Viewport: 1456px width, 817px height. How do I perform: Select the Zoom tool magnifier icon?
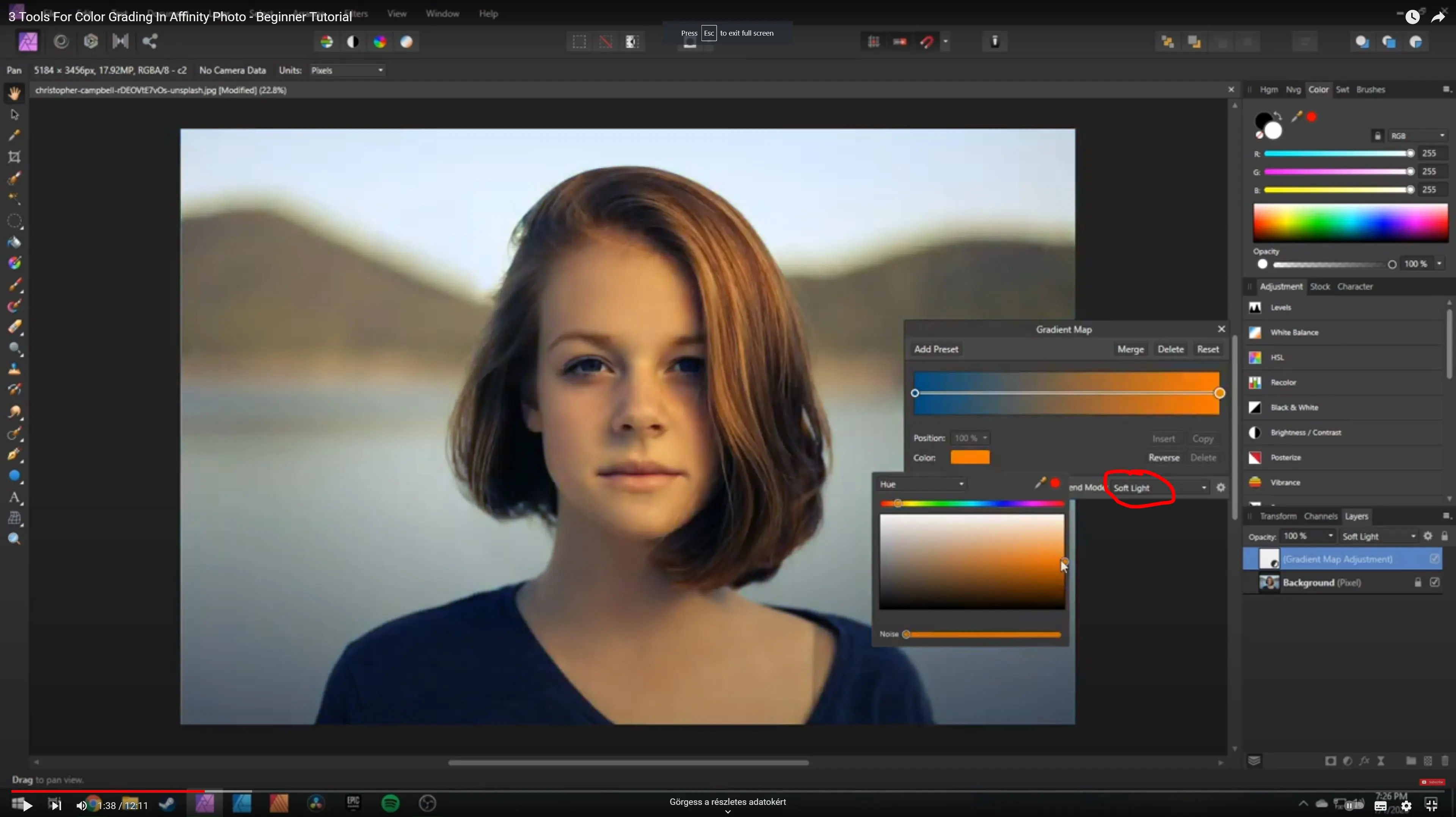click(14, 538)
